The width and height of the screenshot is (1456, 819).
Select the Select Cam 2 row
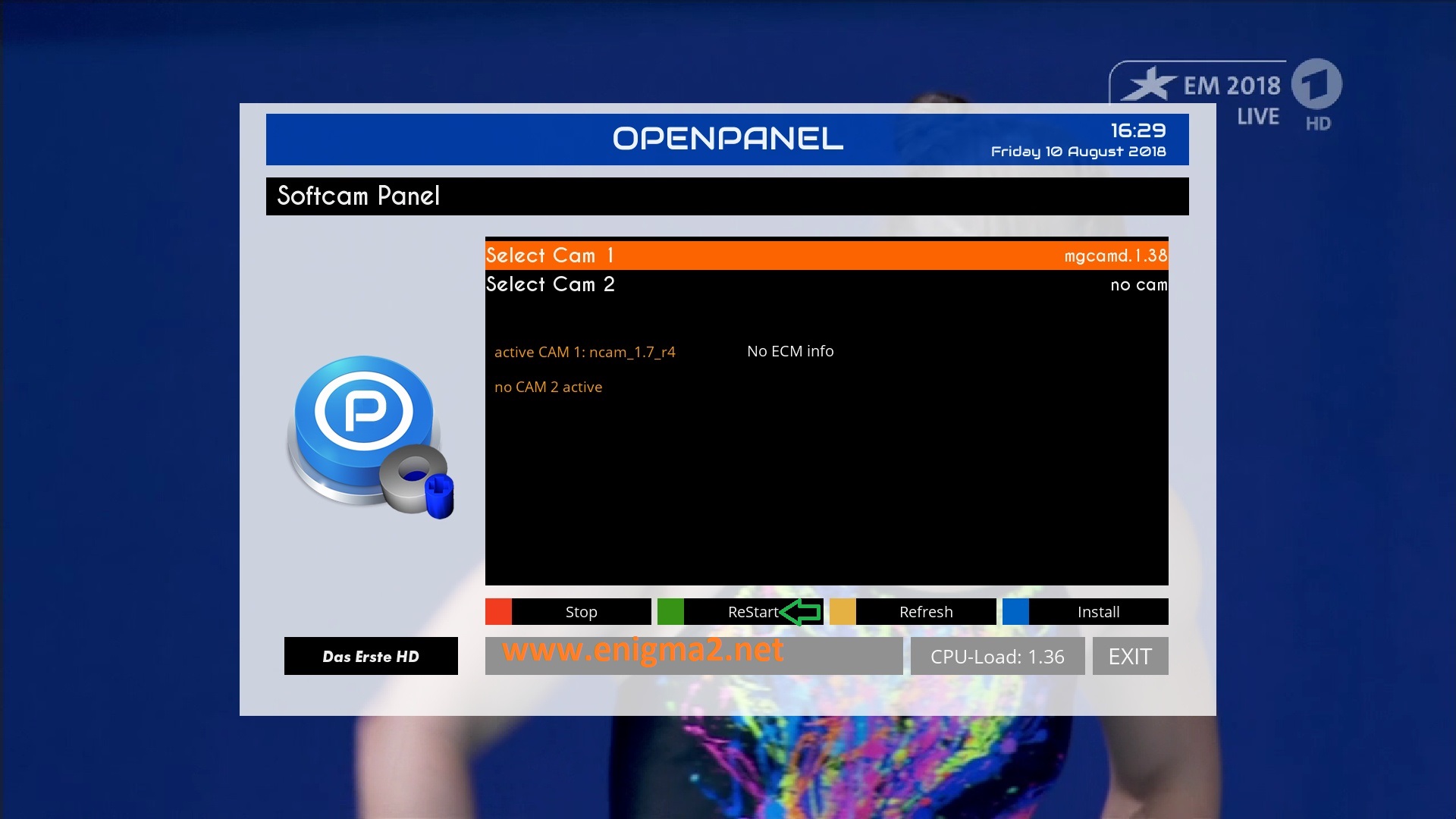(x=551, y=284)
